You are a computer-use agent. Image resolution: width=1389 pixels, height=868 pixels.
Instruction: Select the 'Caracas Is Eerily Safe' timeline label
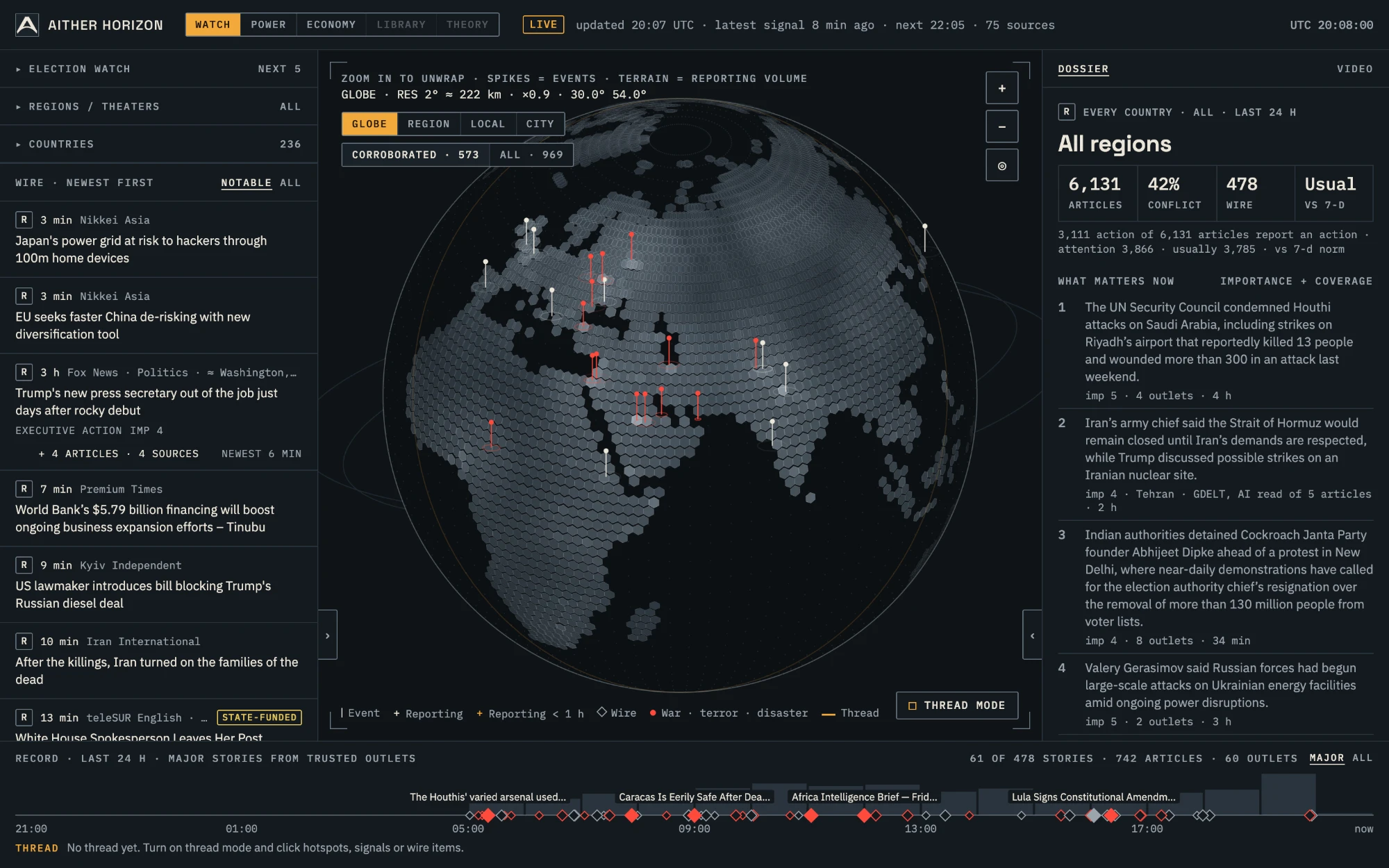[x=694, y=797]
